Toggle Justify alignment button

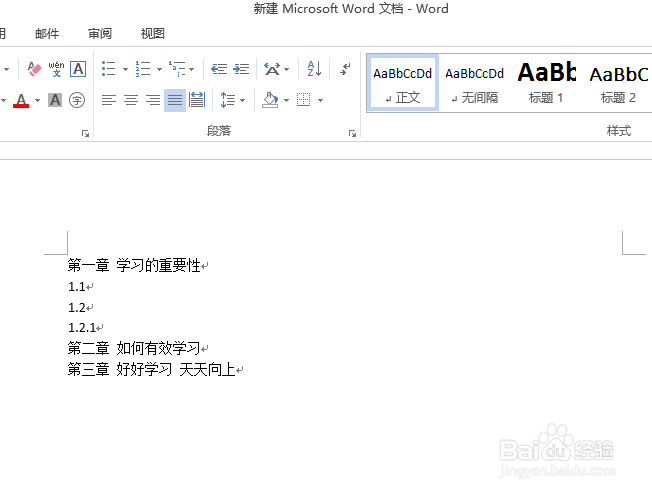(x=175, y=100)
